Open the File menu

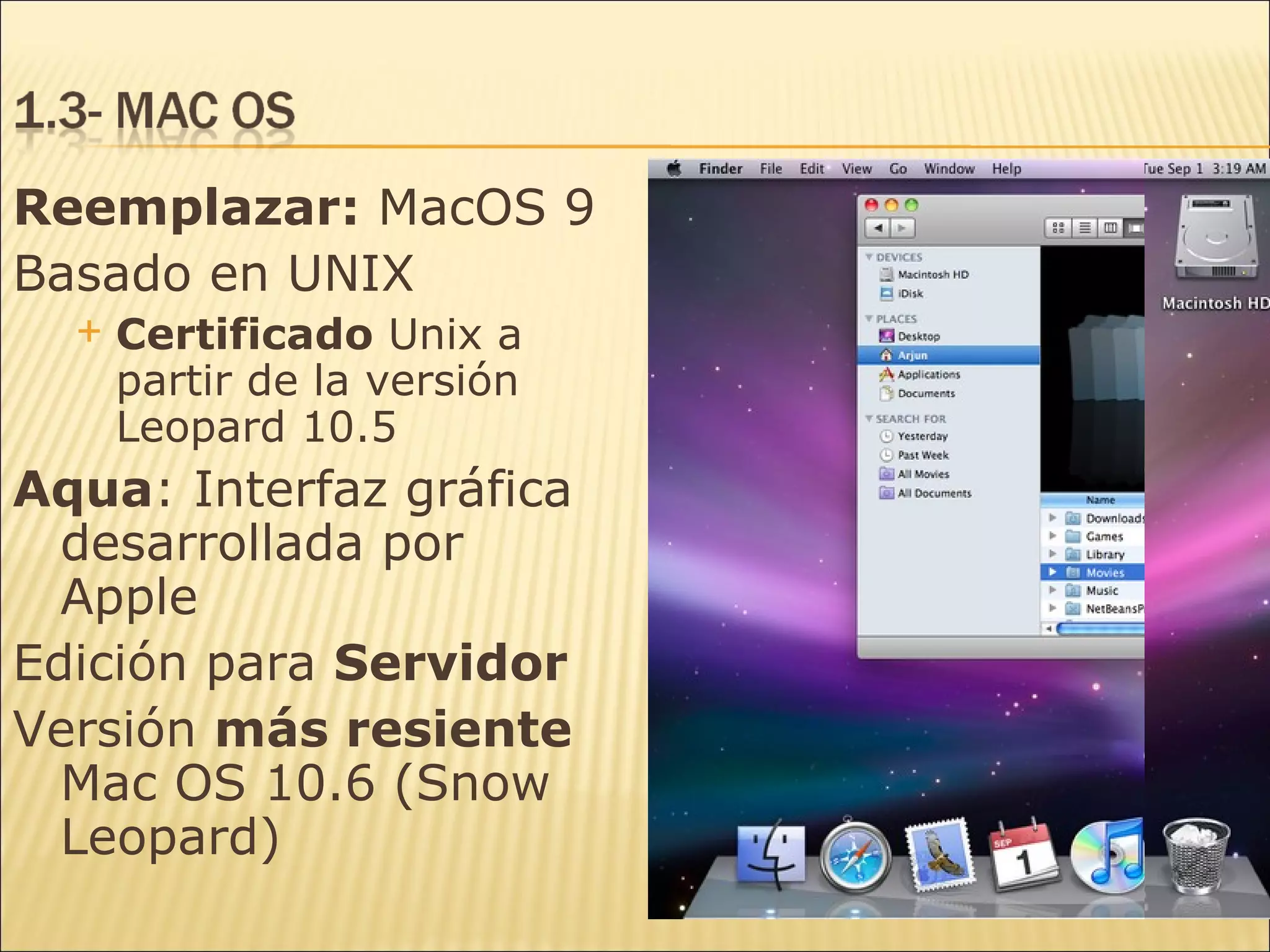pos(771,169)
